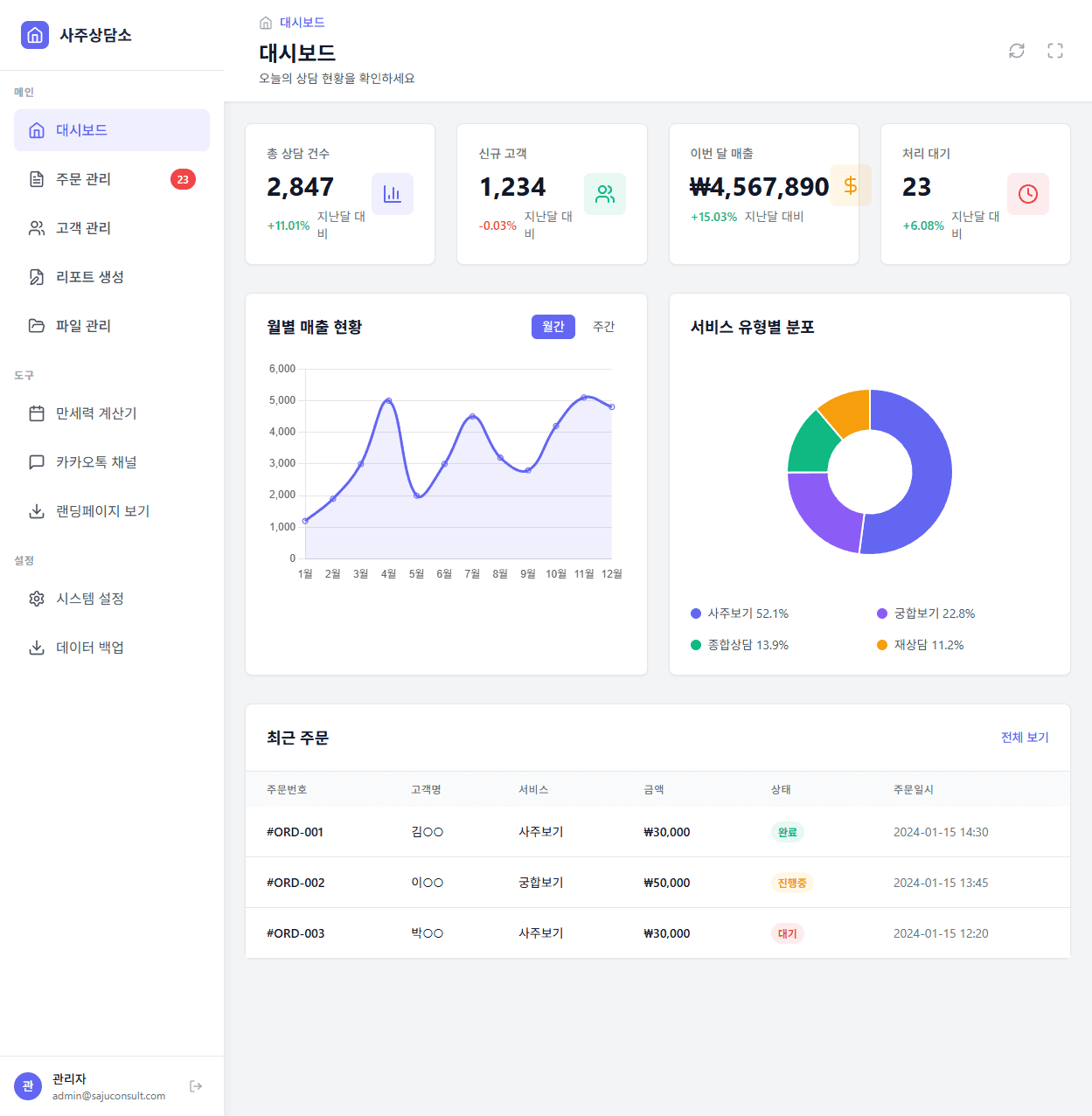Image resolution: width=1092 pixels, height=1116 pixels.
Task: Keep 월간 selected on the revenue chart
Action: pyautogui.click(x=553, y=327)
